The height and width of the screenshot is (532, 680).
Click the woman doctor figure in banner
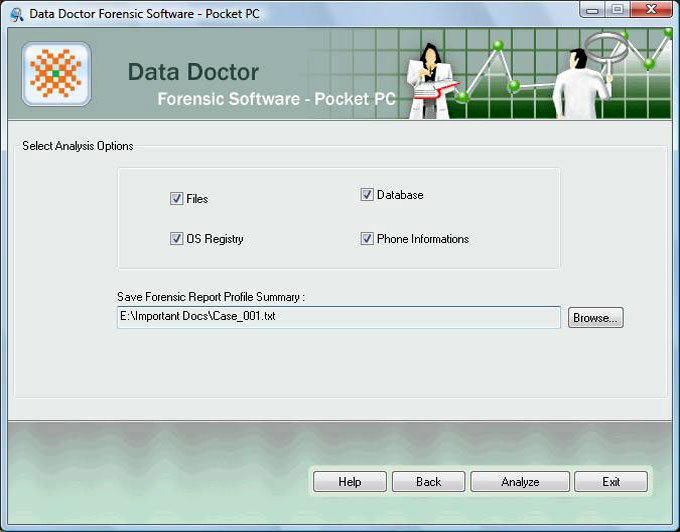pos(432,80)
